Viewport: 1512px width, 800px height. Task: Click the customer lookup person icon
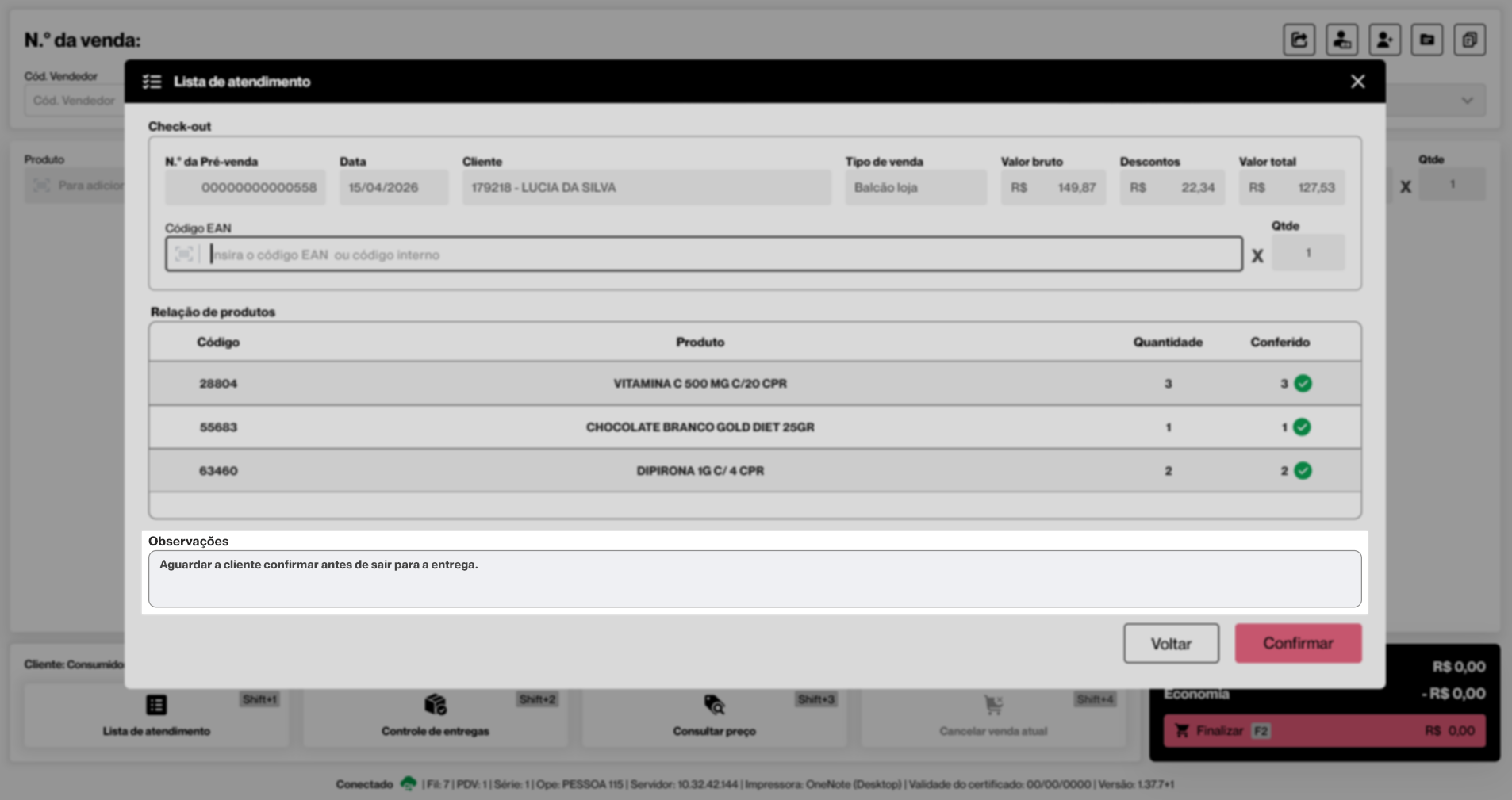point(1341,40)
